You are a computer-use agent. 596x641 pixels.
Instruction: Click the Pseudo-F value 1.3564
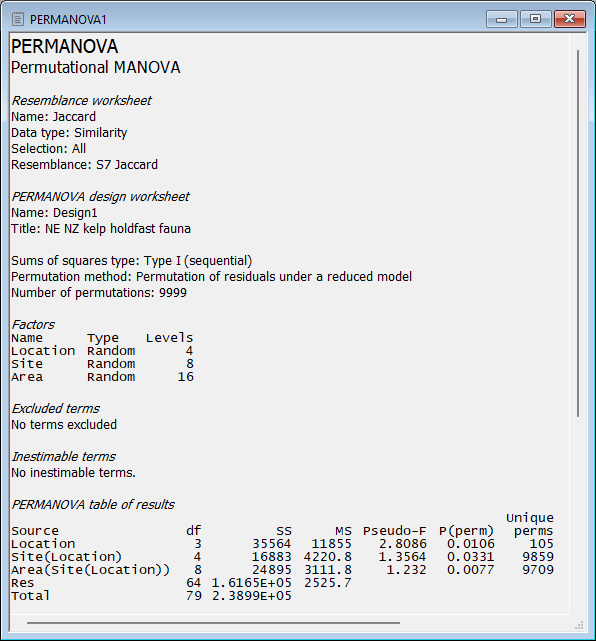tap(403, 557)
